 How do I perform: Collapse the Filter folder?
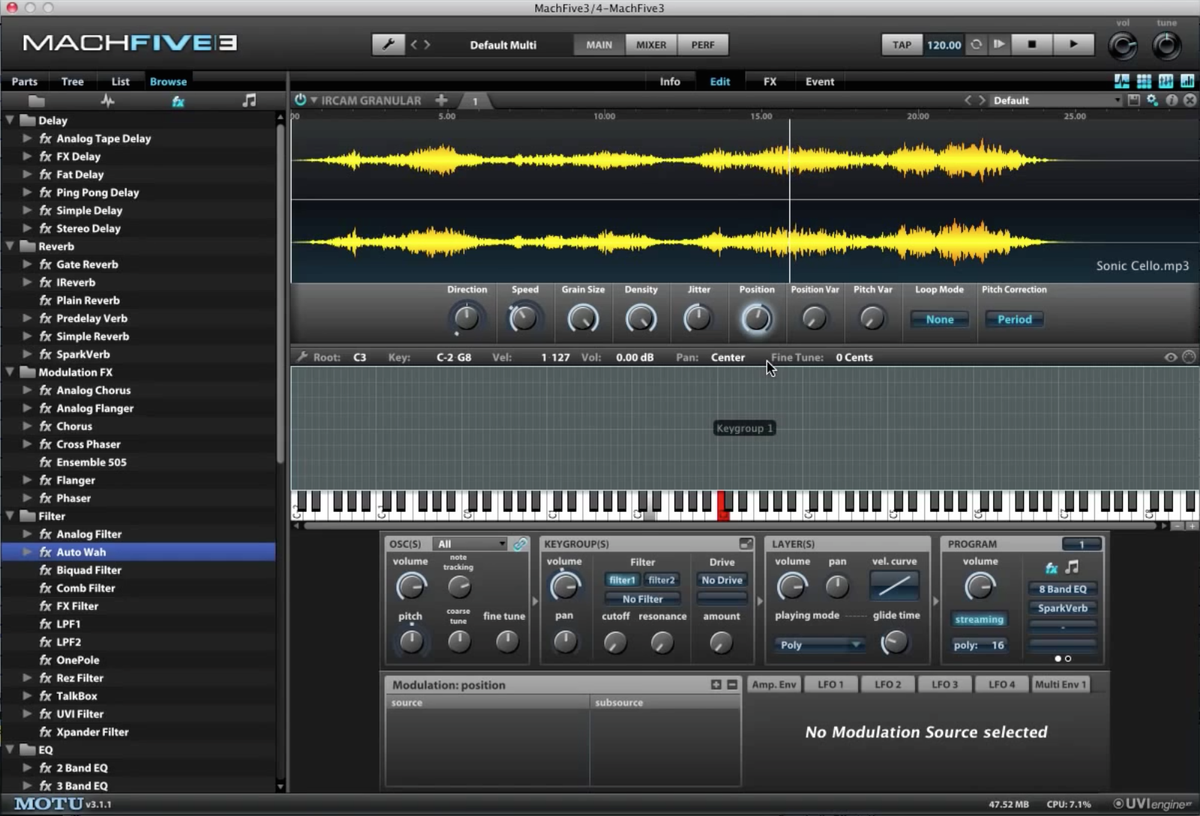(x=10, y=516)
